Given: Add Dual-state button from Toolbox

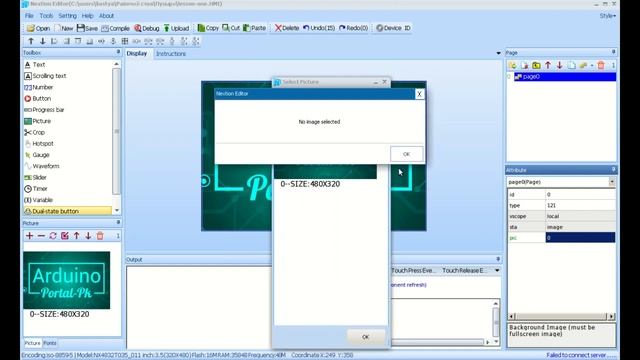Looking at the screenshot, I should click(x=67, y=211).
